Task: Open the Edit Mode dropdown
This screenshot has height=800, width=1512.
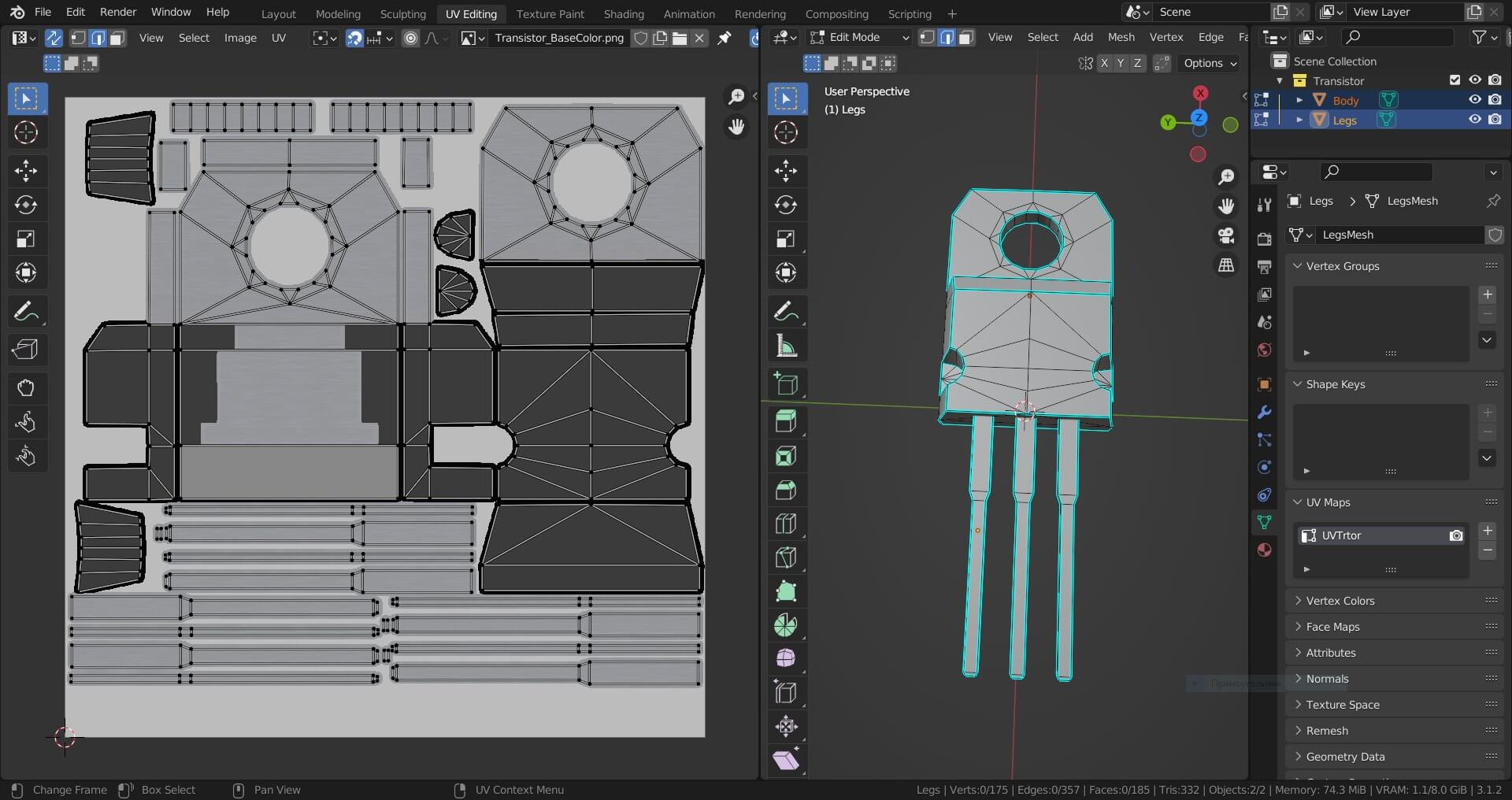Action: 860,37
